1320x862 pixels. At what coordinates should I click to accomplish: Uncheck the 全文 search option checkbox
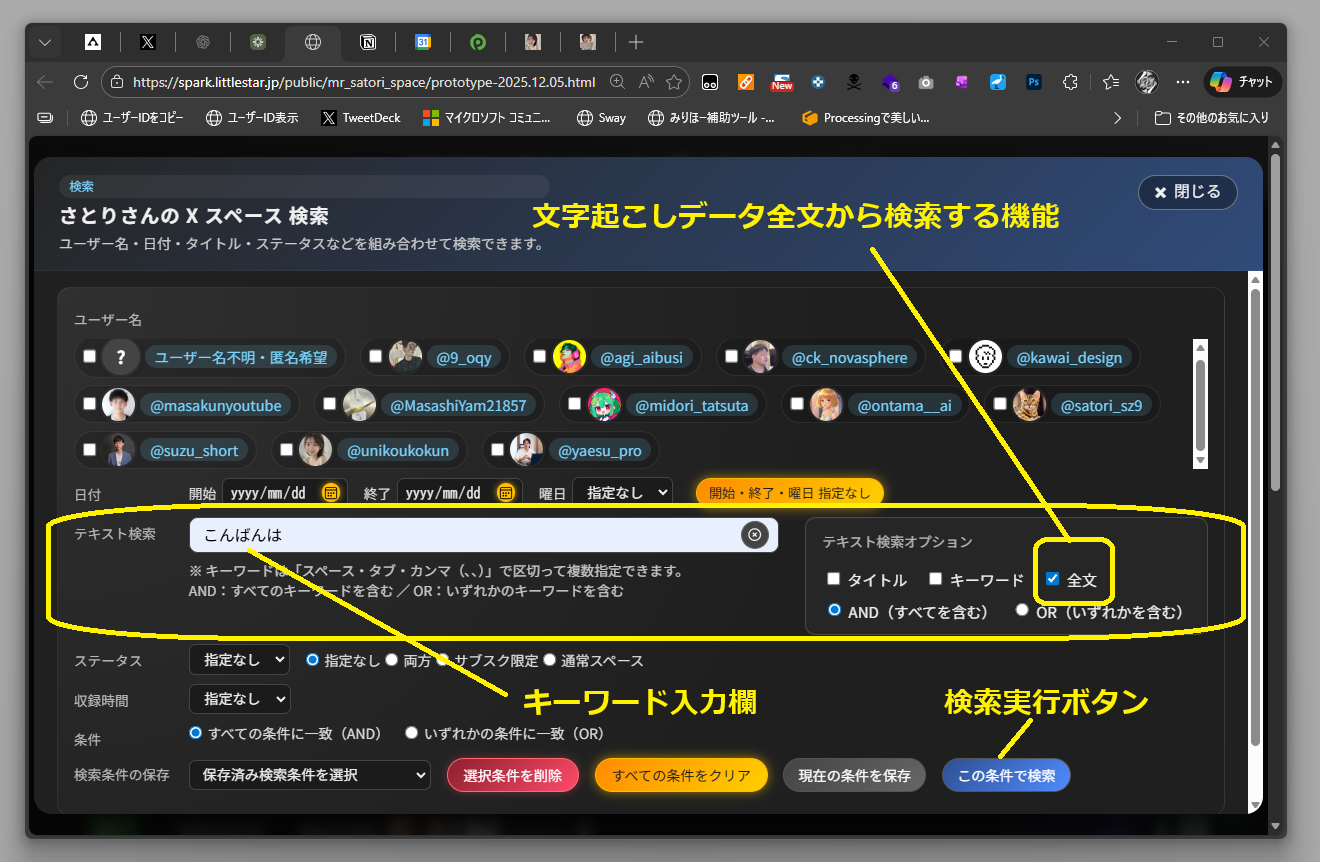(x=1052, y=578)
